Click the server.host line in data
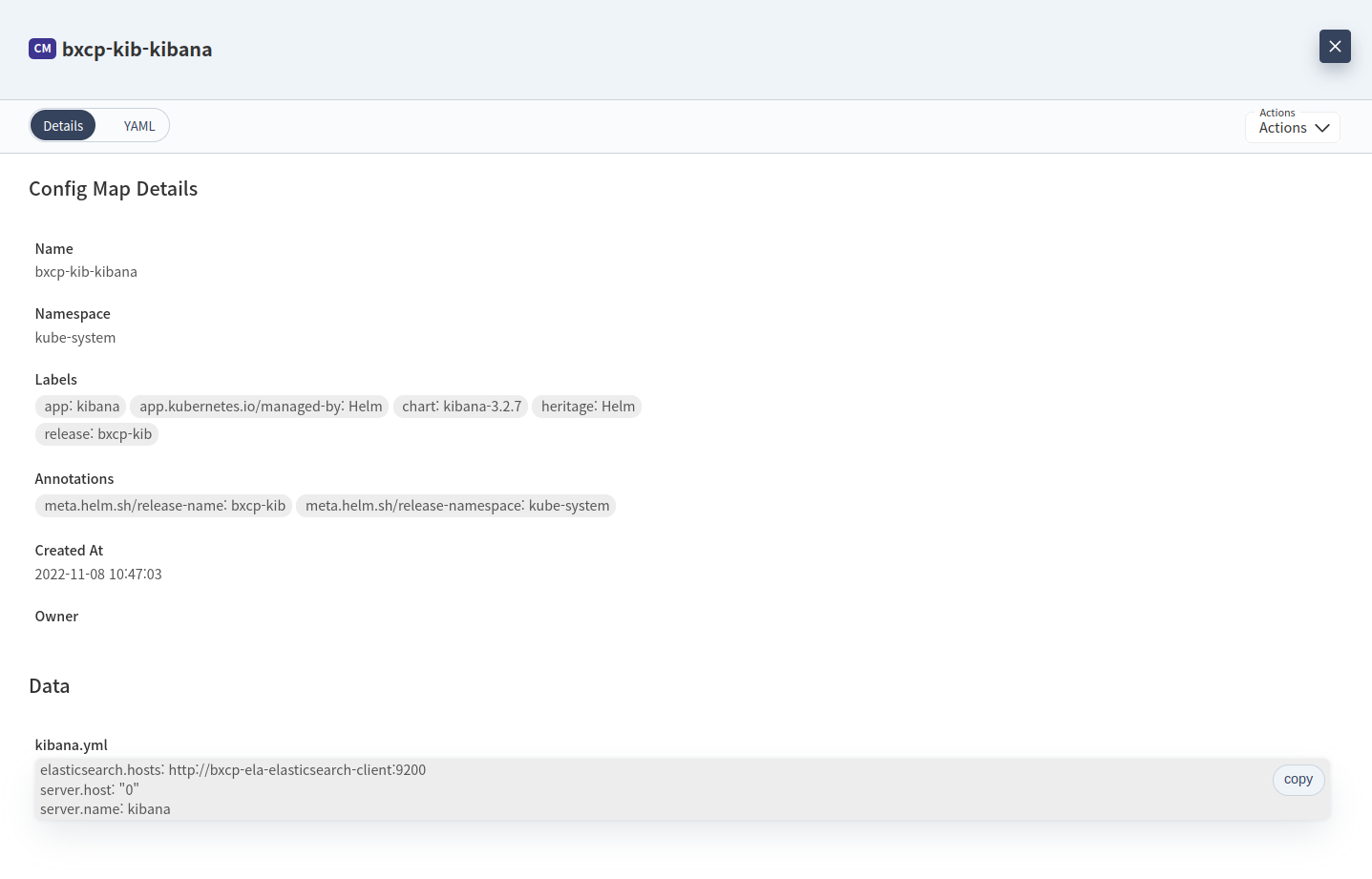The height and width of the screenshot is (879, 1372). point(90,790)
